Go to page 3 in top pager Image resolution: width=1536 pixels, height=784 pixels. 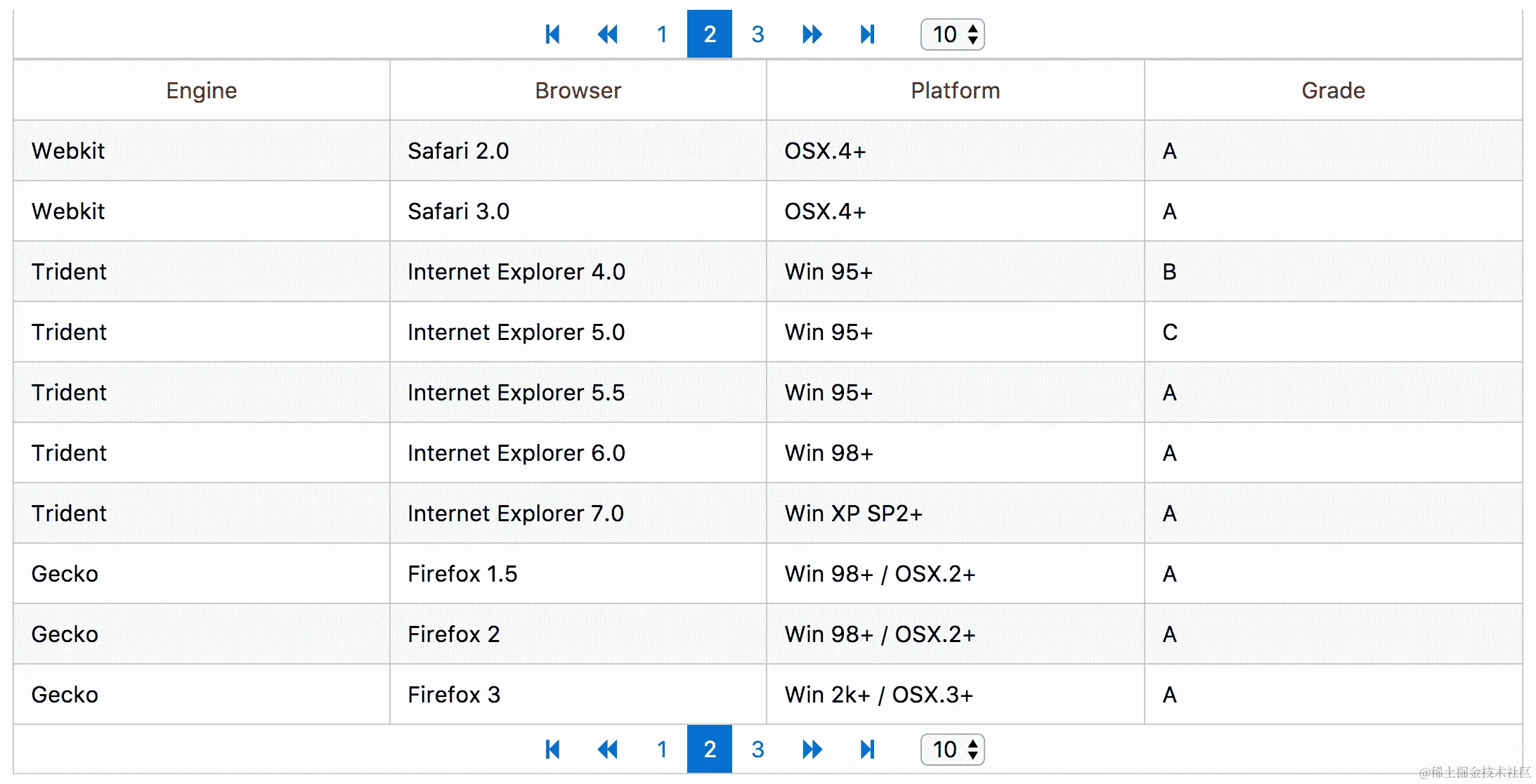pos(757,34)
